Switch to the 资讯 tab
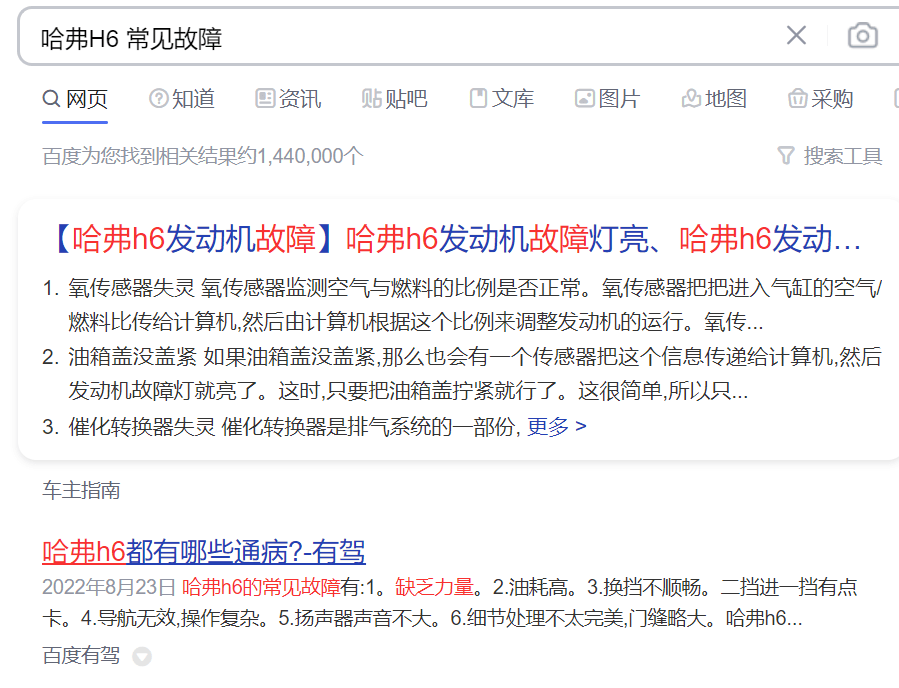The image size is (899, 688). click(288, 99)
